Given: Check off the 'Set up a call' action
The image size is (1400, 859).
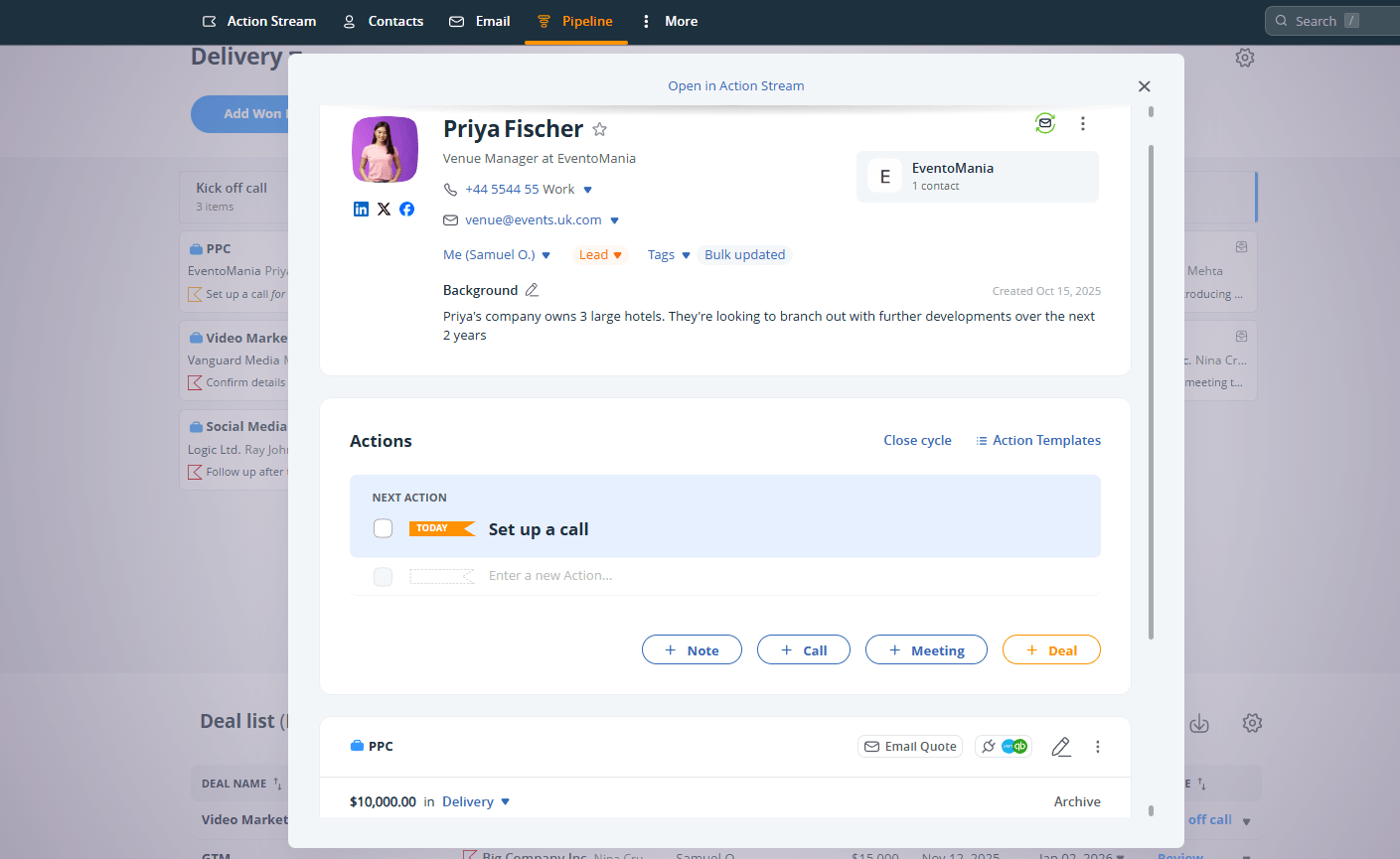Looking at the screenshot, I should 383,528.
